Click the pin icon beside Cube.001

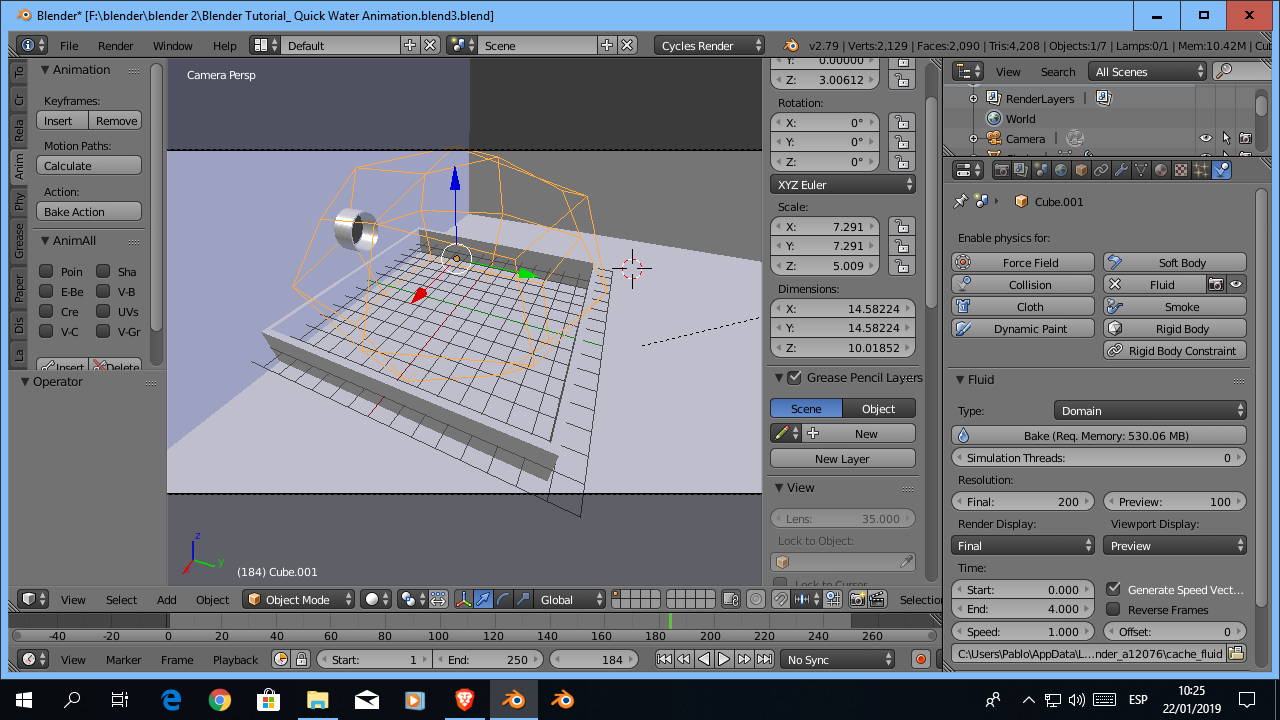961,201
